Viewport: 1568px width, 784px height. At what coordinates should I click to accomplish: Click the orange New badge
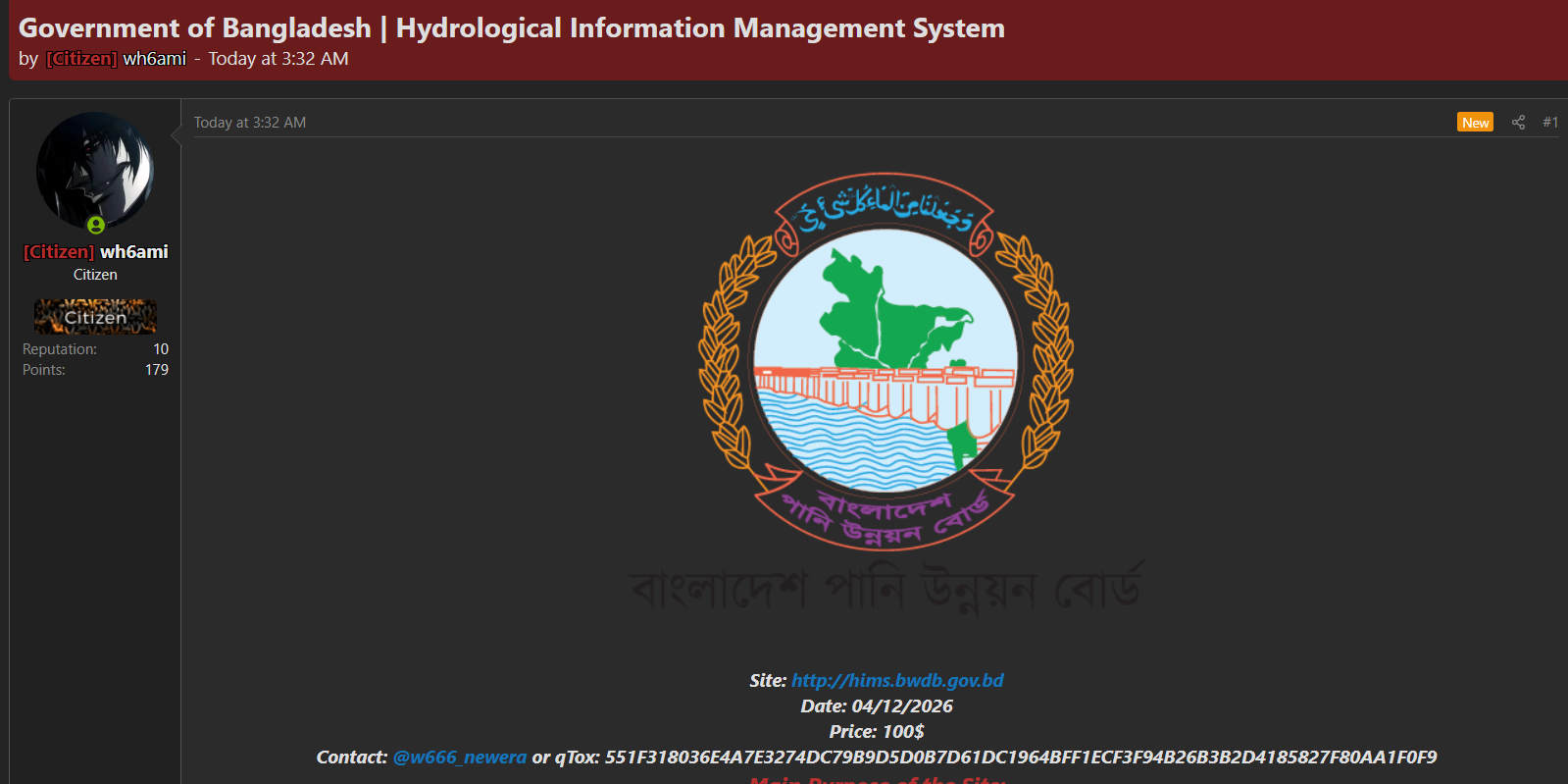1474,123
